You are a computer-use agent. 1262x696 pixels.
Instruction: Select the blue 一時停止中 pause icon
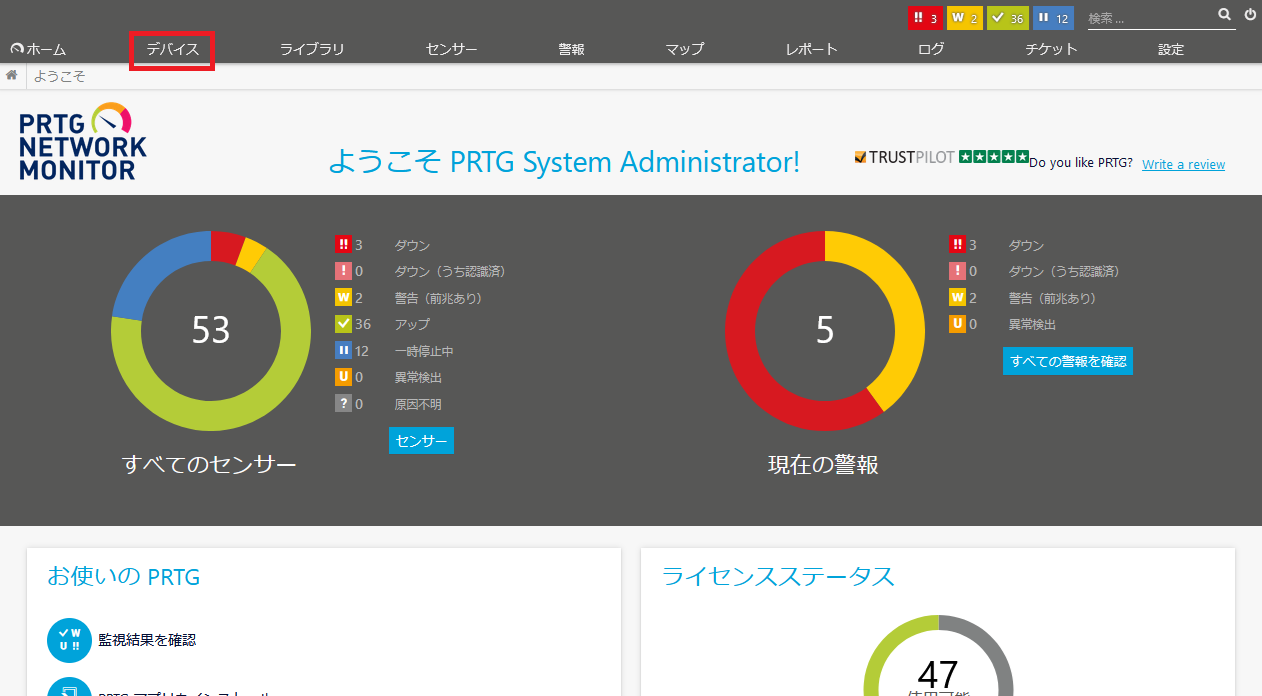pos(343,351)
